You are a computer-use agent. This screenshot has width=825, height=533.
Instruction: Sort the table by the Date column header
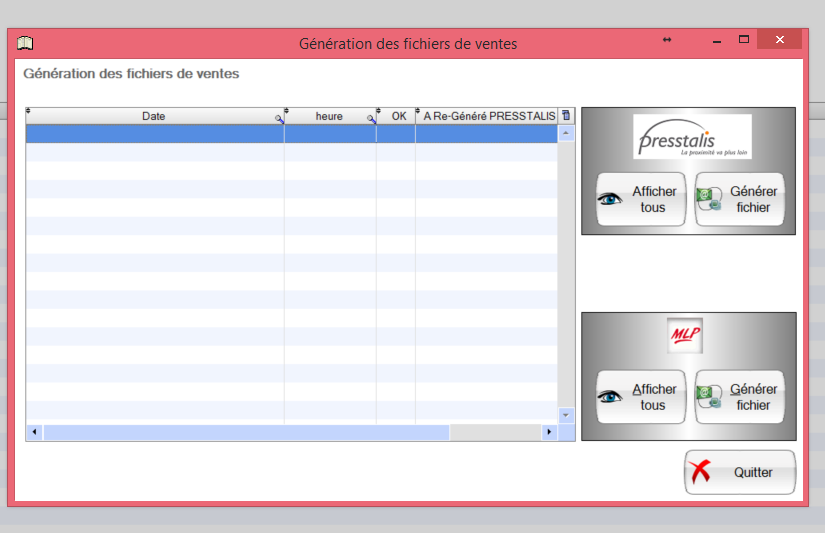tap(154, 116)
